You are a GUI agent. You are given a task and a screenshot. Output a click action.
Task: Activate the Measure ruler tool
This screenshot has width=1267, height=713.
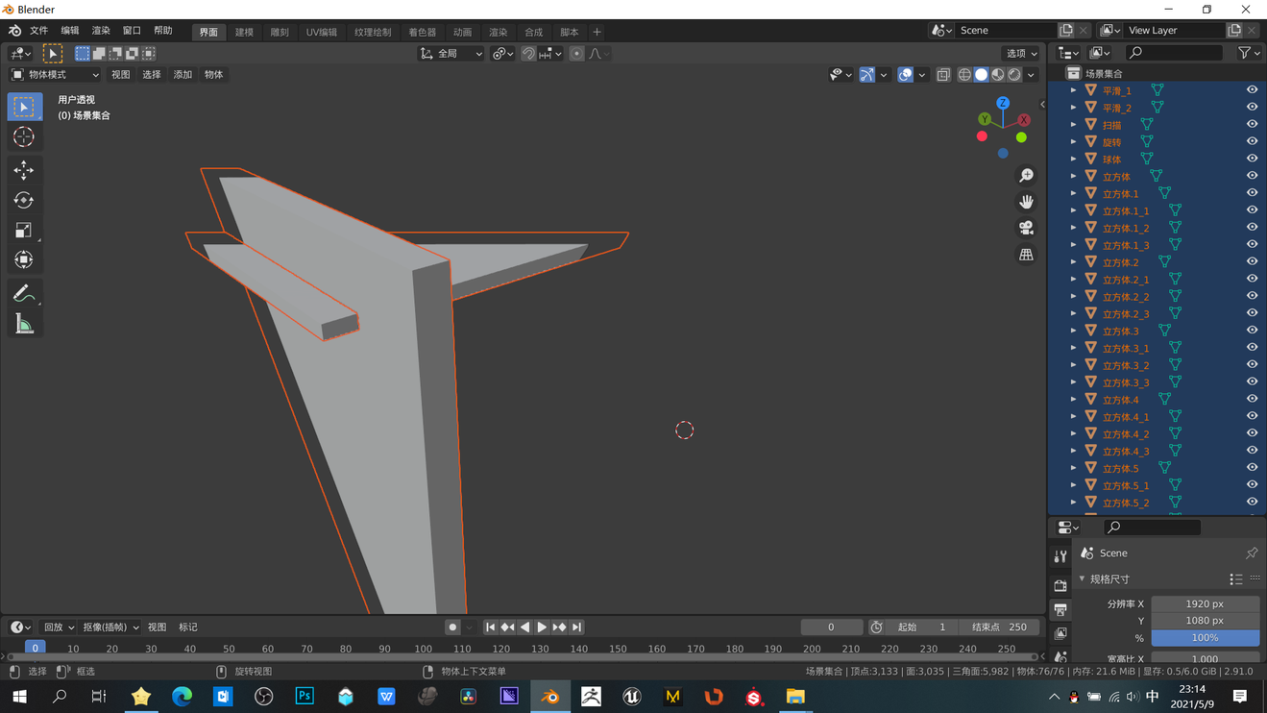pyautogui.click(x=24, y=324)
